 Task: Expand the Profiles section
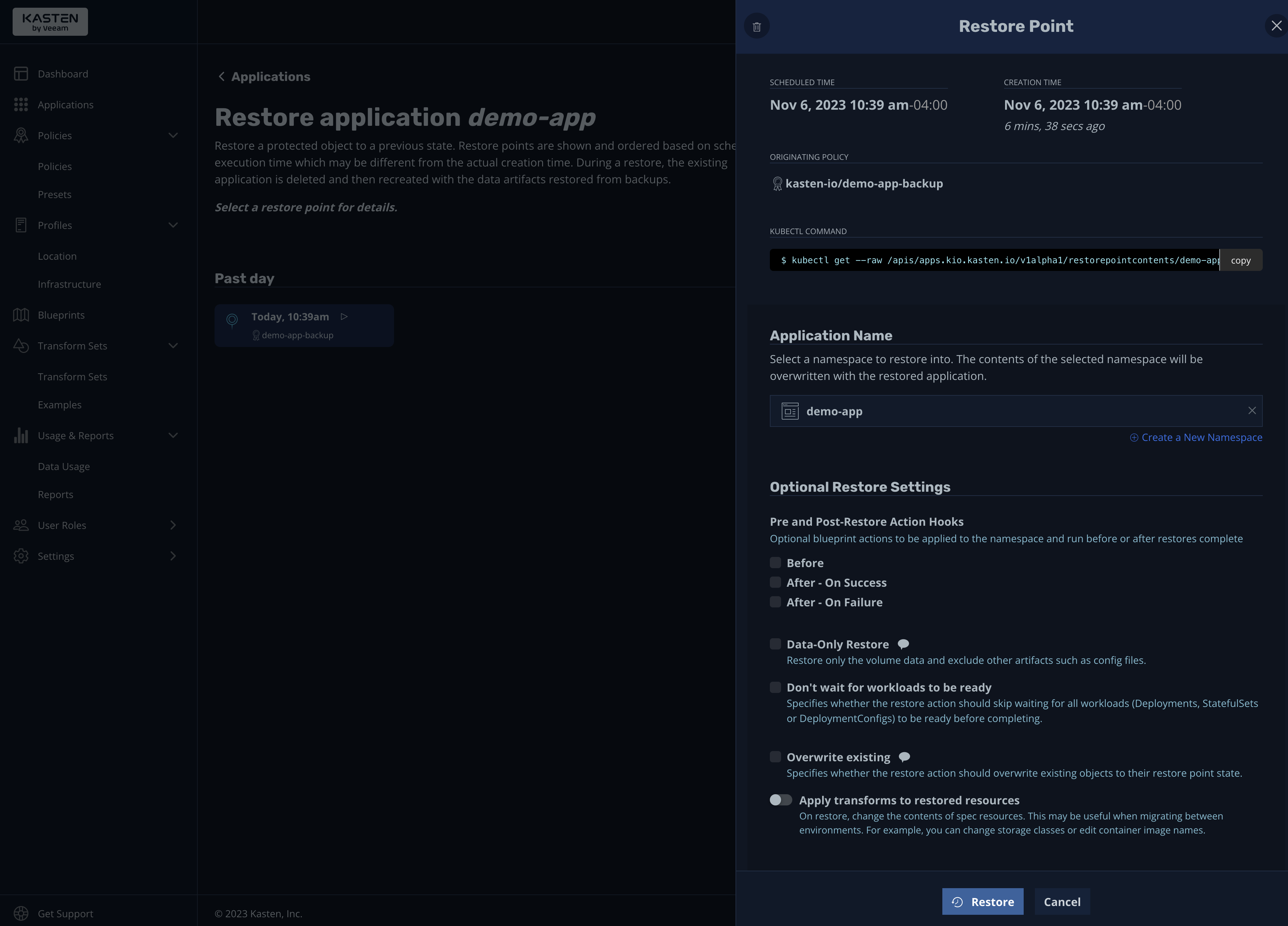click(x=173, y=225)
